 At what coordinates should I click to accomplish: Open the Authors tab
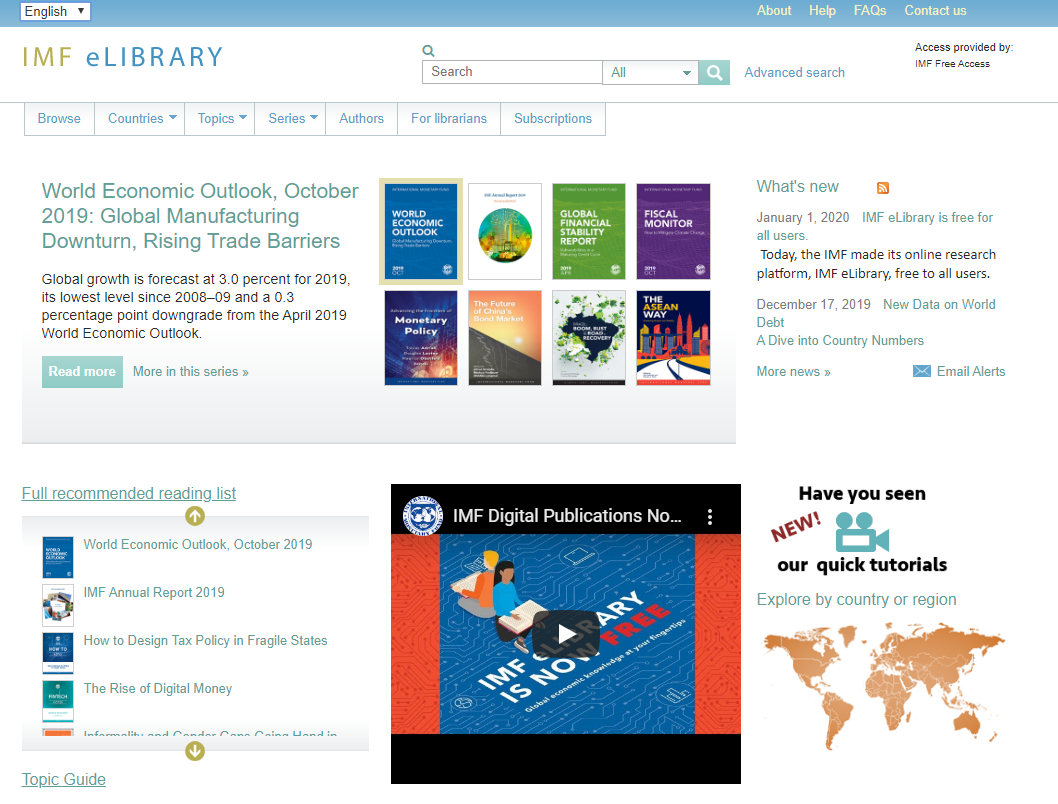(362, 119)
